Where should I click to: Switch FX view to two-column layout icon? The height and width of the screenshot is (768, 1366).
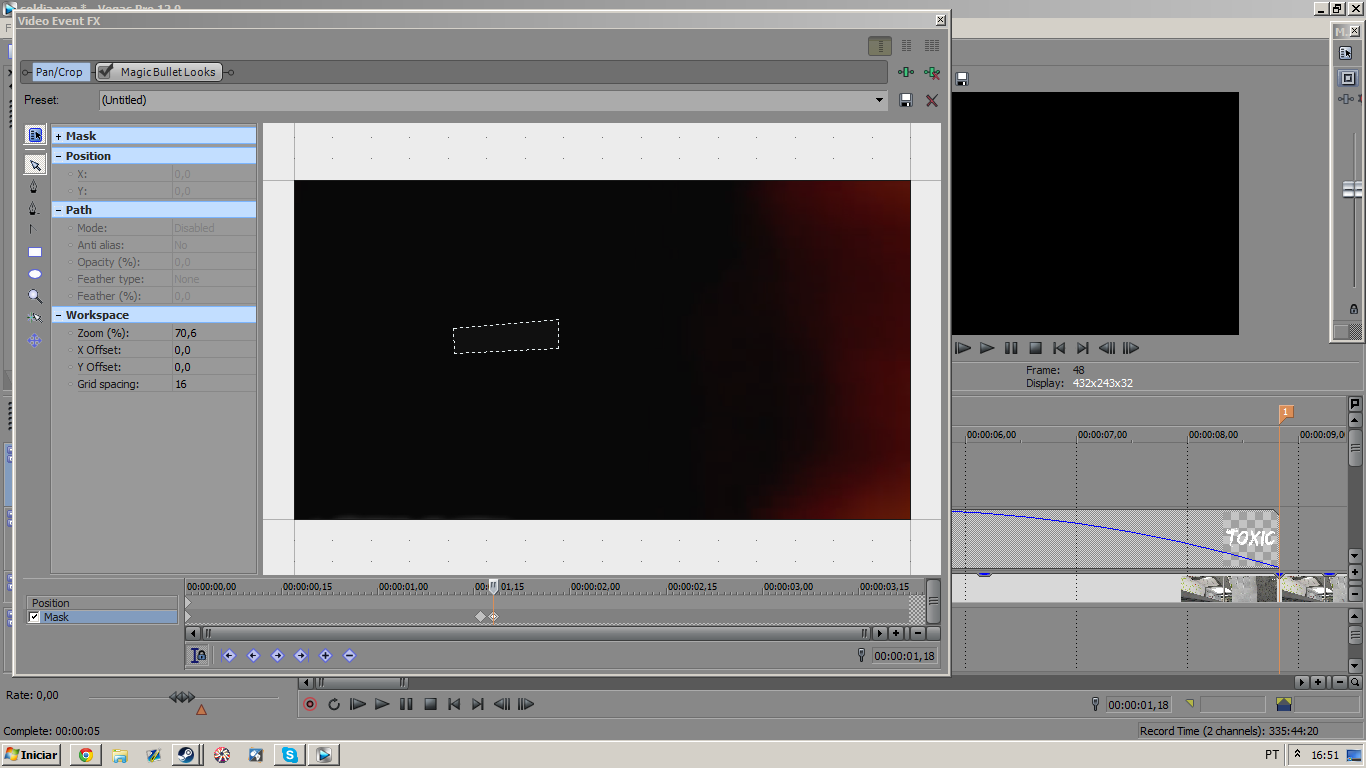906,46
